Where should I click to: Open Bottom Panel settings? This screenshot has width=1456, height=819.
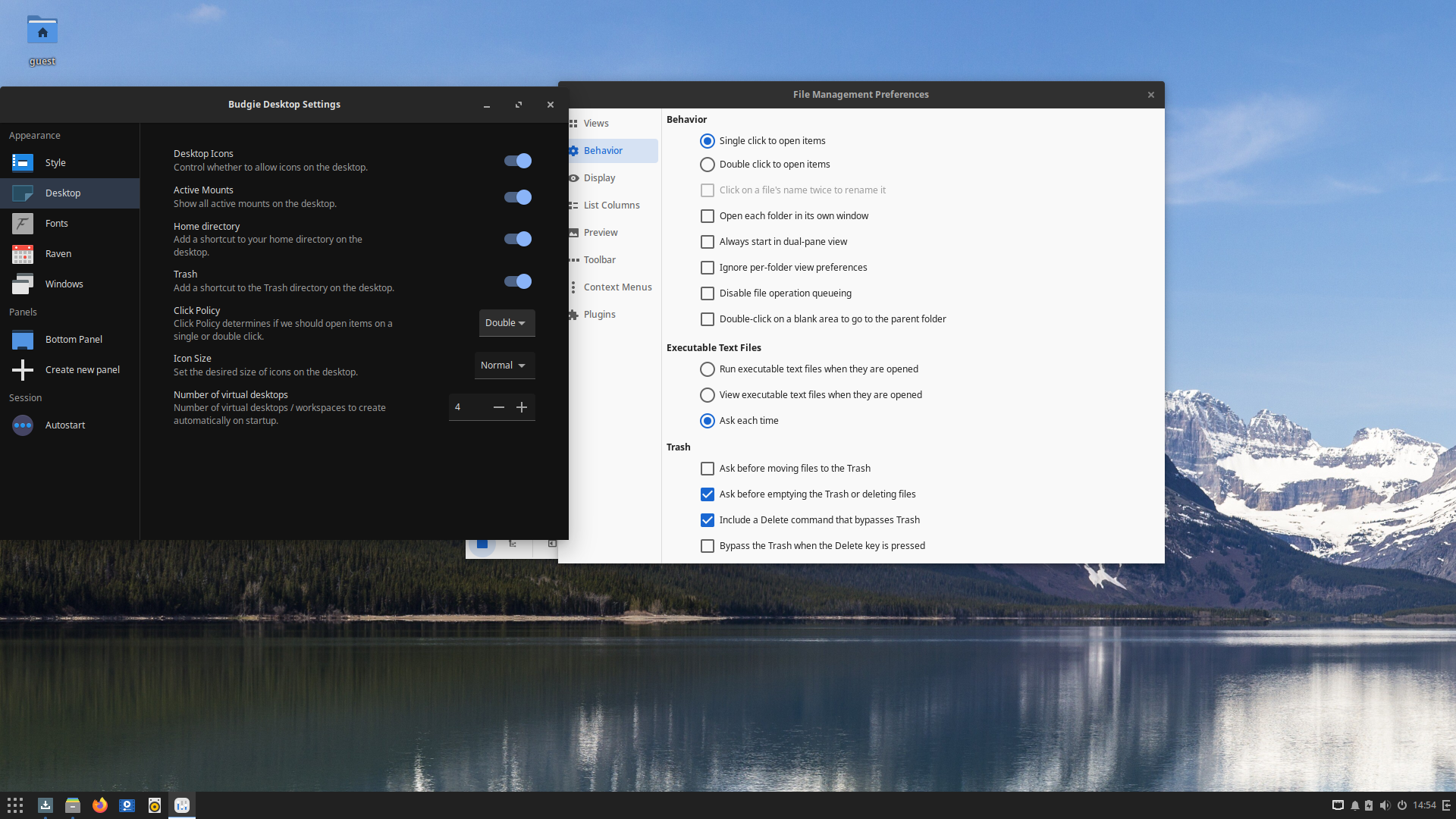tap(70, 340)
